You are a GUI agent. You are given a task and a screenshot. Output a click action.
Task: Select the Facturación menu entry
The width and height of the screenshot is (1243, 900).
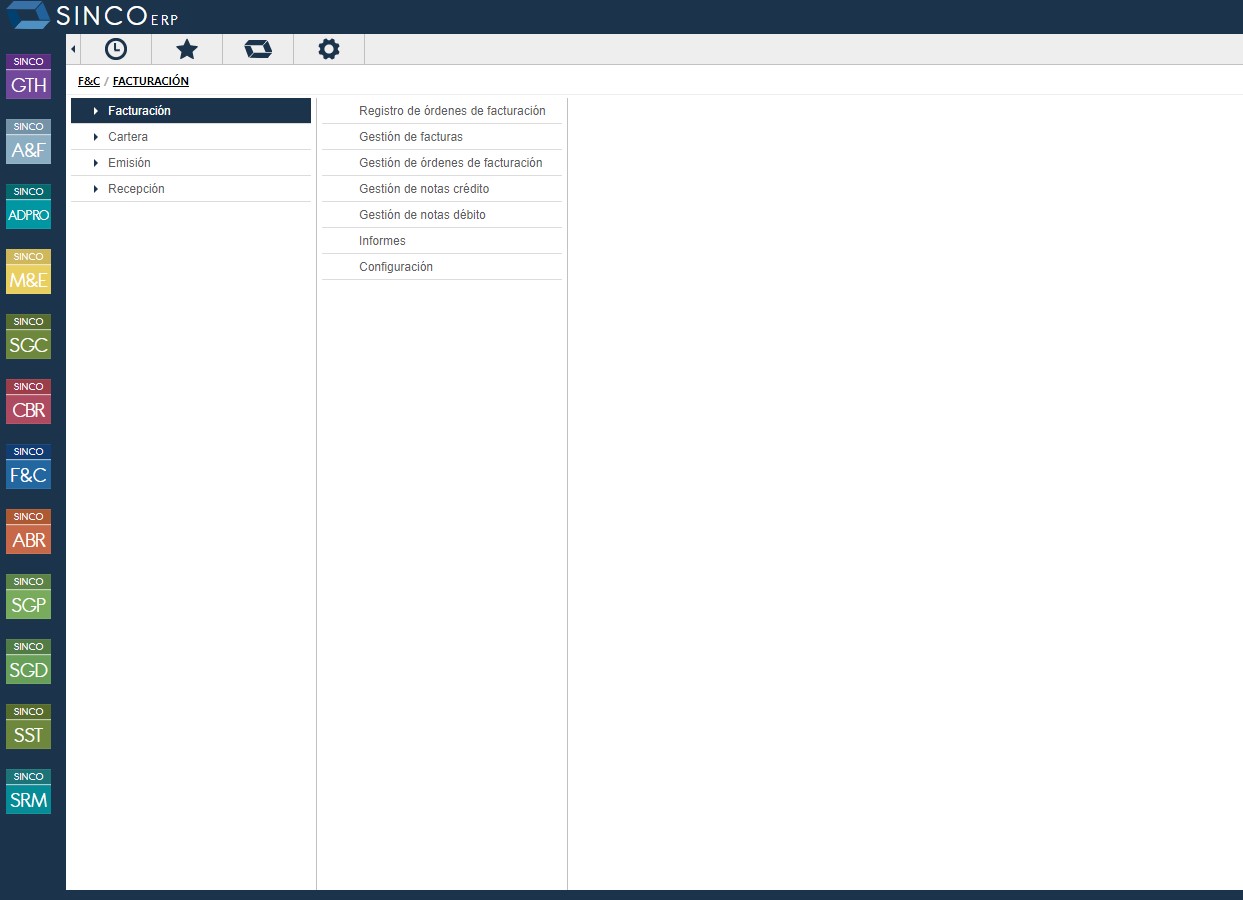click(139, 110)
